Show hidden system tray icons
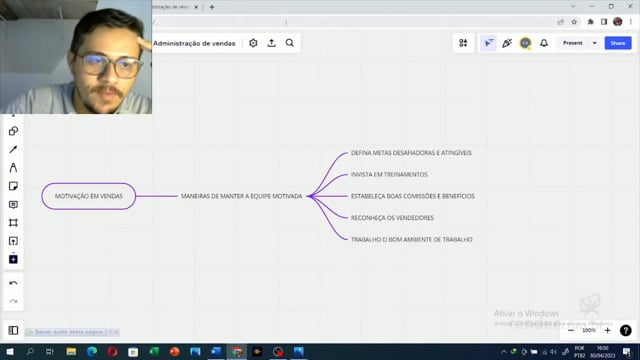Viewport: 640px width, 360px height. tap(504, 351)
